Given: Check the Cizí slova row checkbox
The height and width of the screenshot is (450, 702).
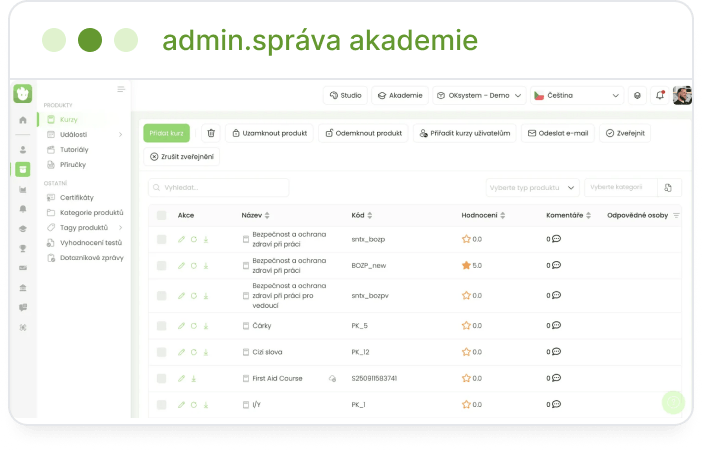Looking at the screenshot, I should click(162, 352).
